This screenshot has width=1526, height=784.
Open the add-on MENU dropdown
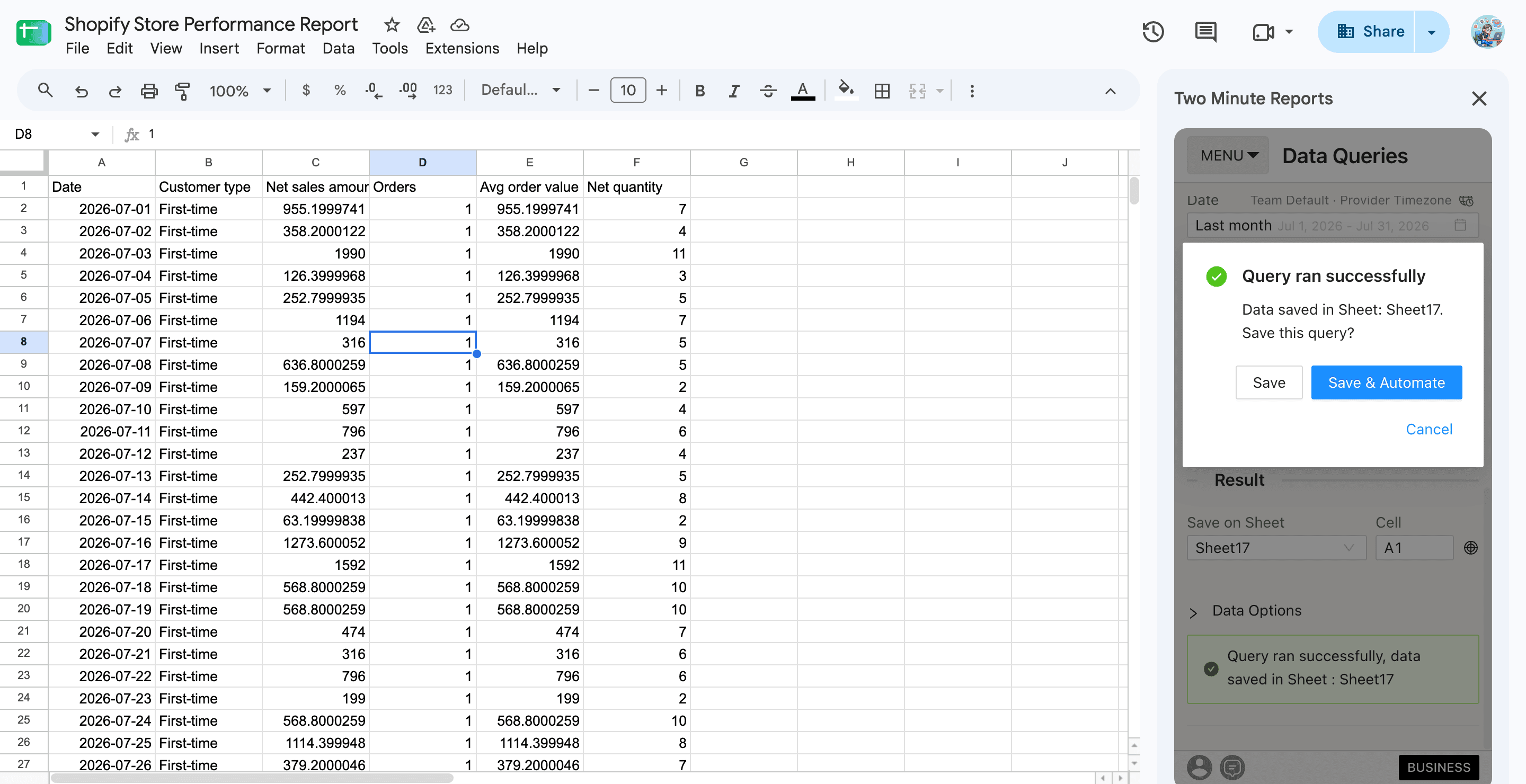click(x=1228, y=155)
